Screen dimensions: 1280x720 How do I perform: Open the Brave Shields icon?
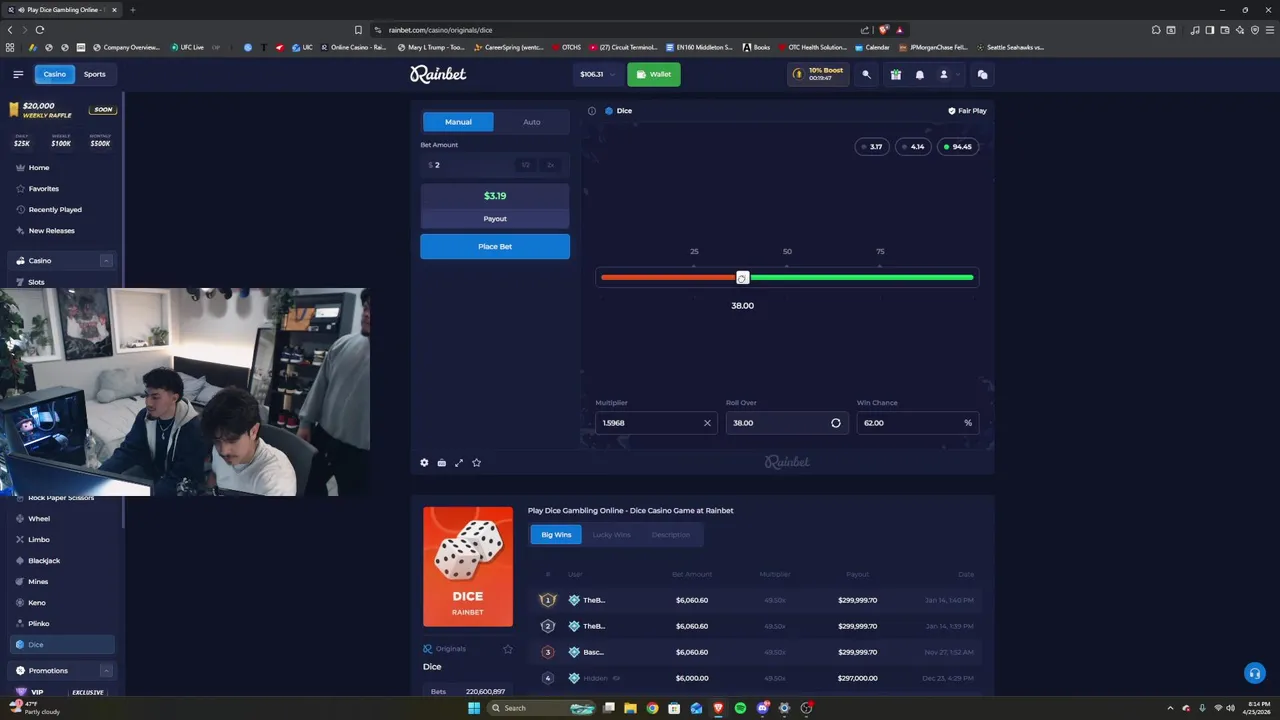coord(884,30)
